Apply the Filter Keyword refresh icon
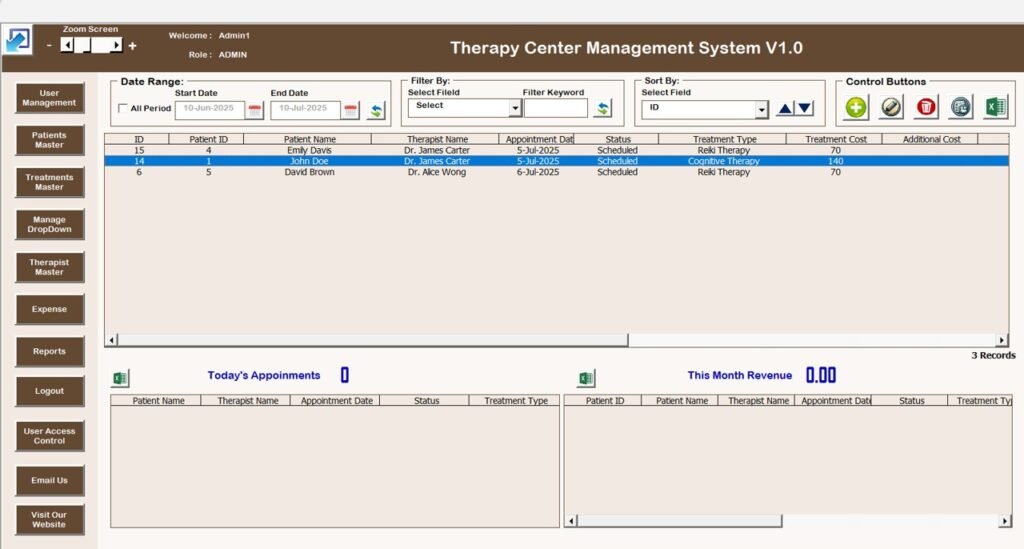Viewport: 1024px width, 549px height. tap(603, 108)
